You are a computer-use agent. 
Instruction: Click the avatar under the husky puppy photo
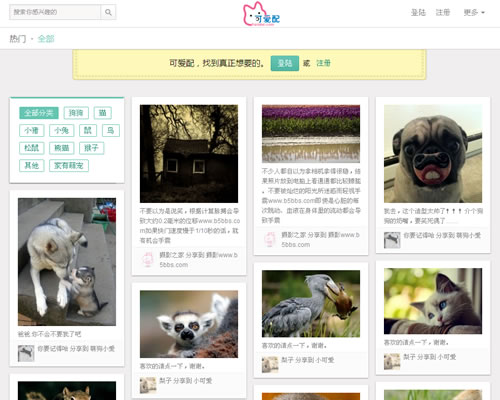(x=26, y=353)
